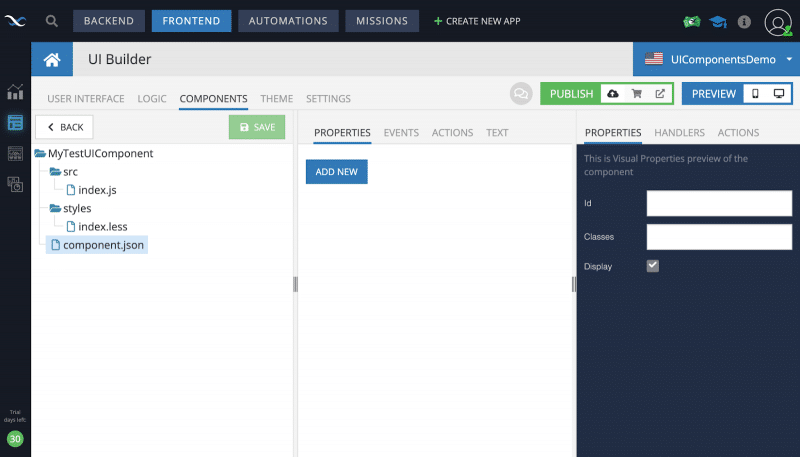Click the shopping cart publish icon
Screen dimensions: 800x457
click(636, 94)
